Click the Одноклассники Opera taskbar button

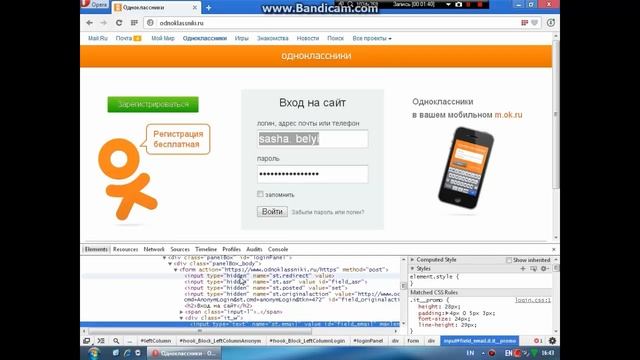[184, 353]
